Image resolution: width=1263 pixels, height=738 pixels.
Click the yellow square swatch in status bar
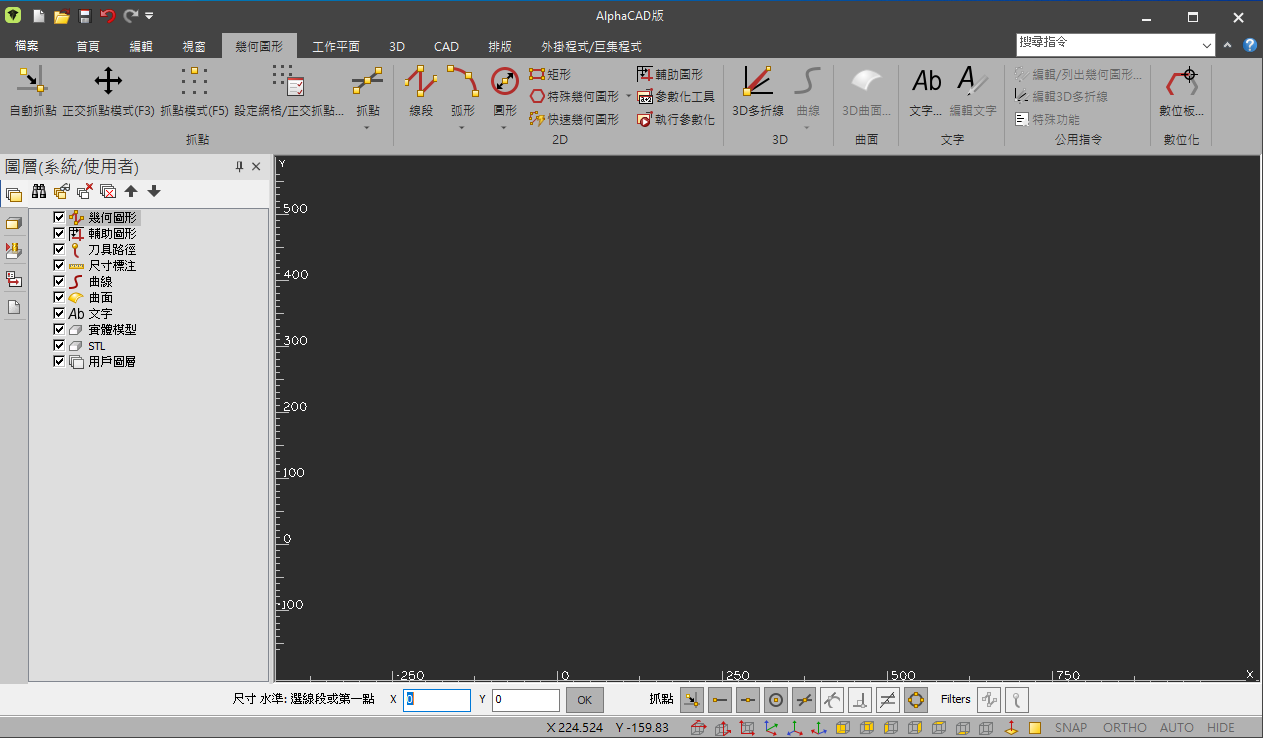(1035, 728)
